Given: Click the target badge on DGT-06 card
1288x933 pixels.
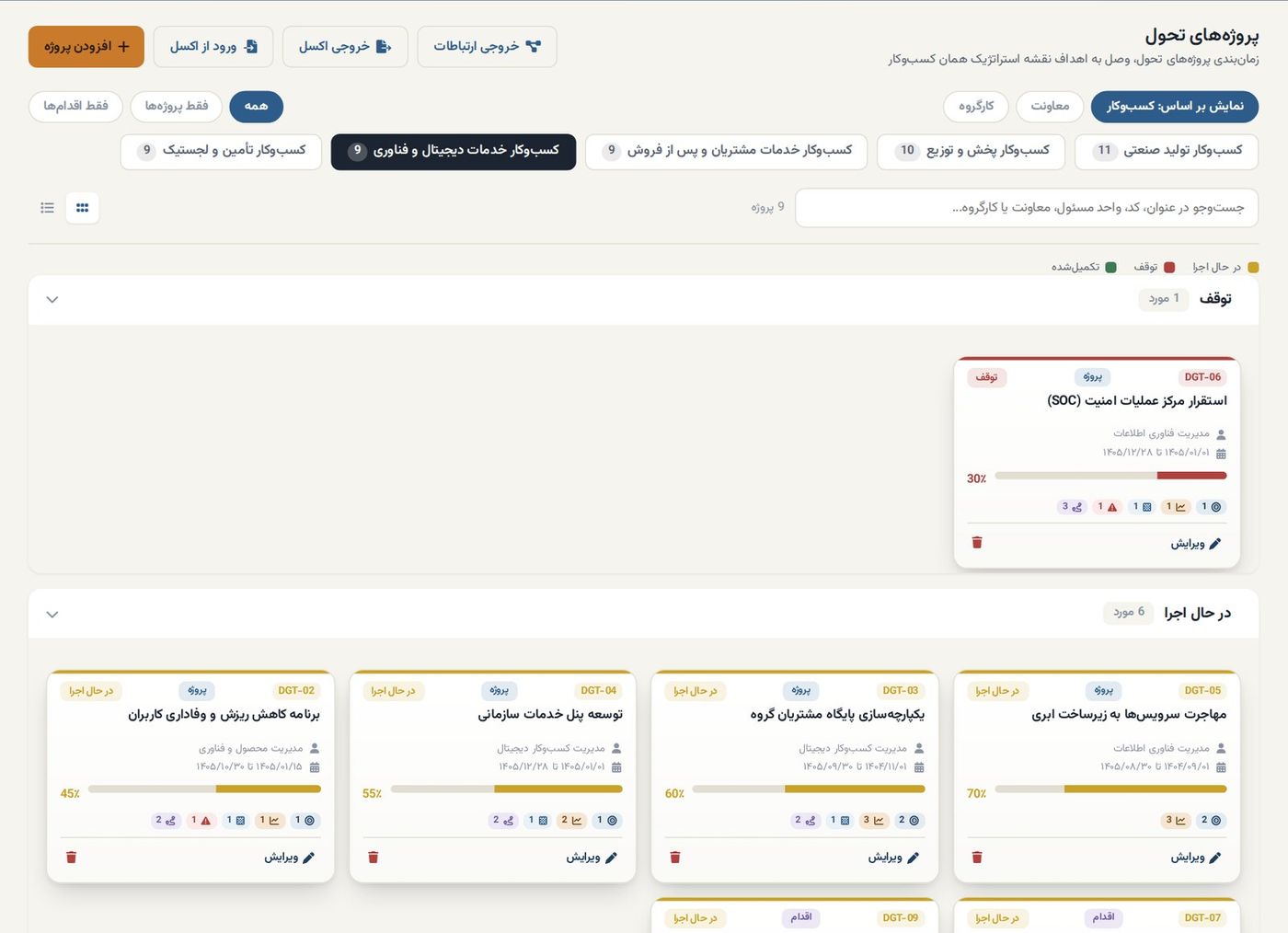Looking at the screenshot, I should [x=1211, y=507].
